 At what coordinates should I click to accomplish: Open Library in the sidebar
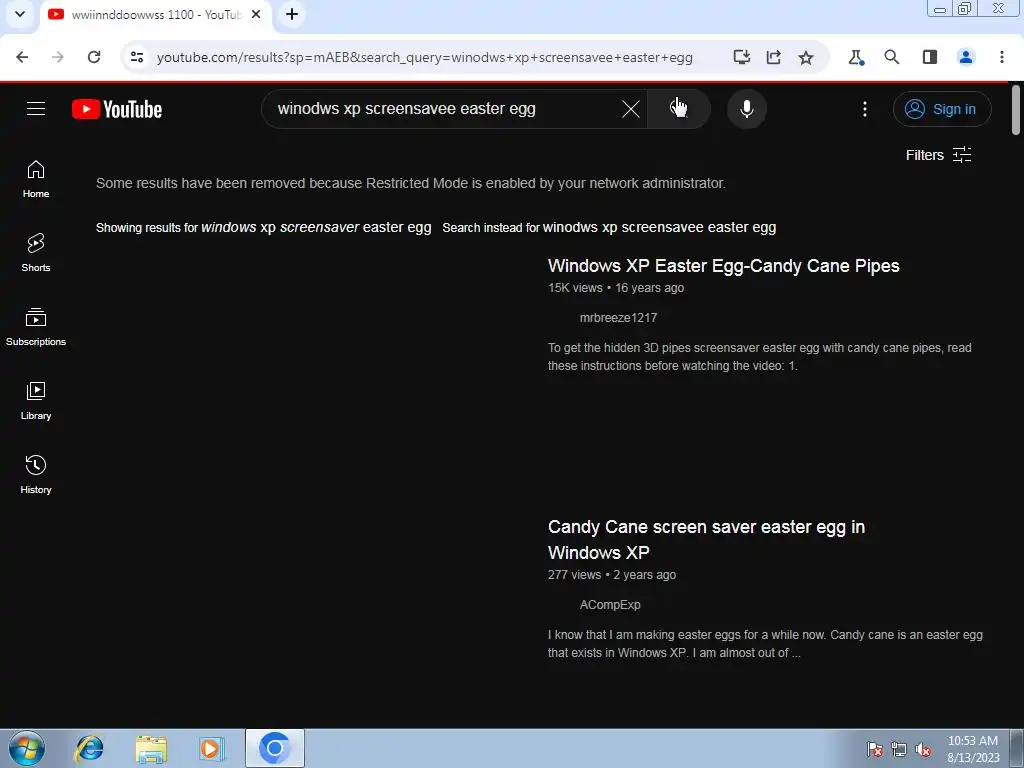pos(36,401)
